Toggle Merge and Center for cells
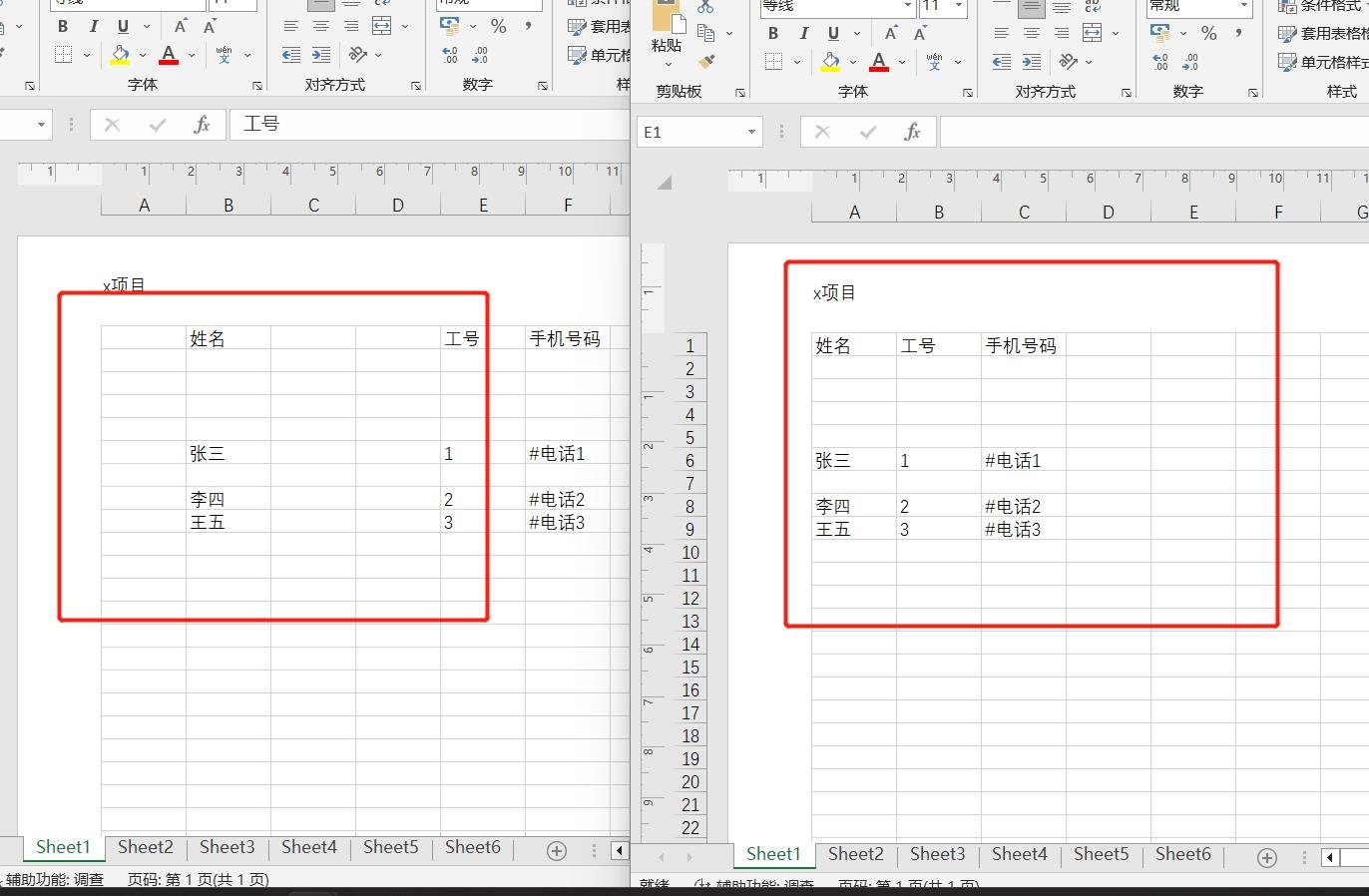 click(1091, 33)
